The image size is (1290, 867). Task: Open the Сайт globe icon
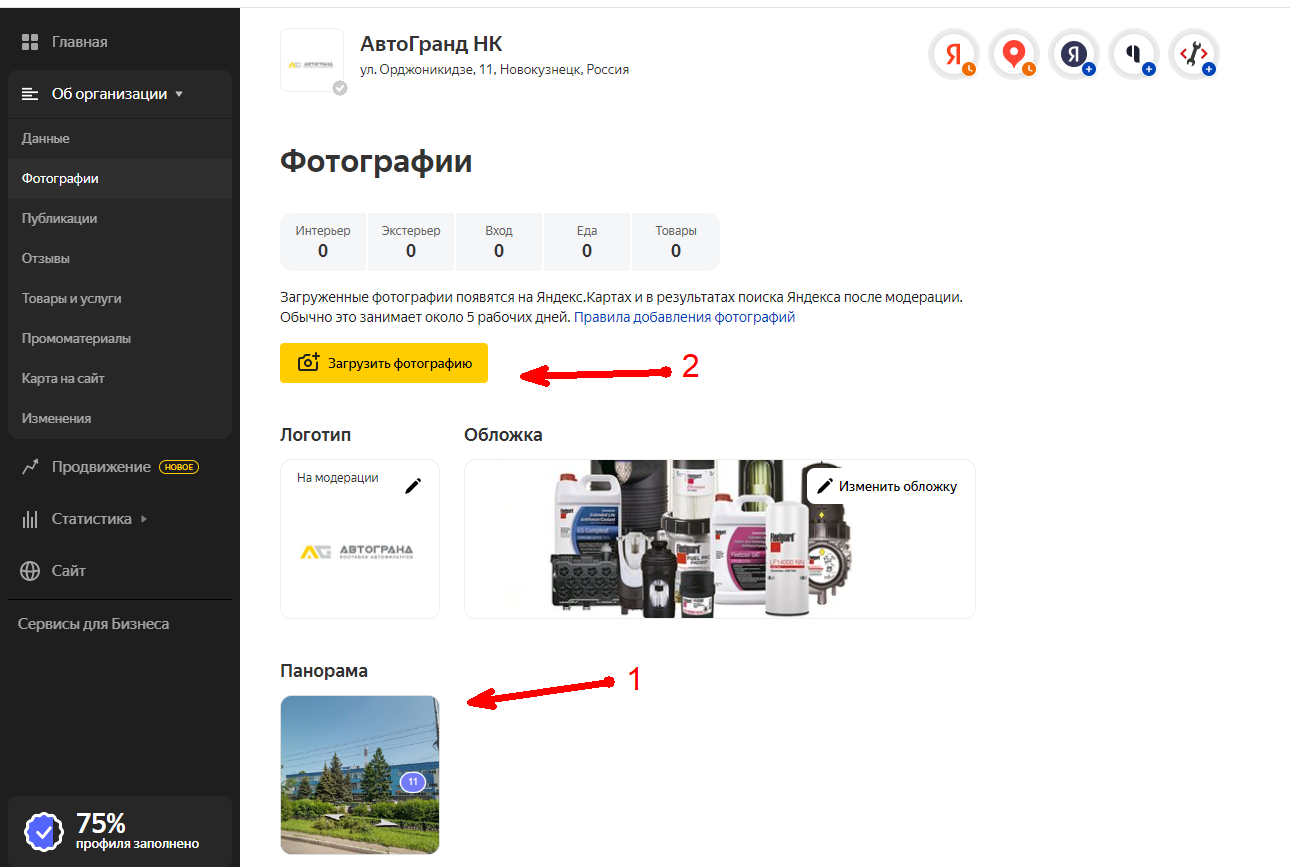(31, 571)
